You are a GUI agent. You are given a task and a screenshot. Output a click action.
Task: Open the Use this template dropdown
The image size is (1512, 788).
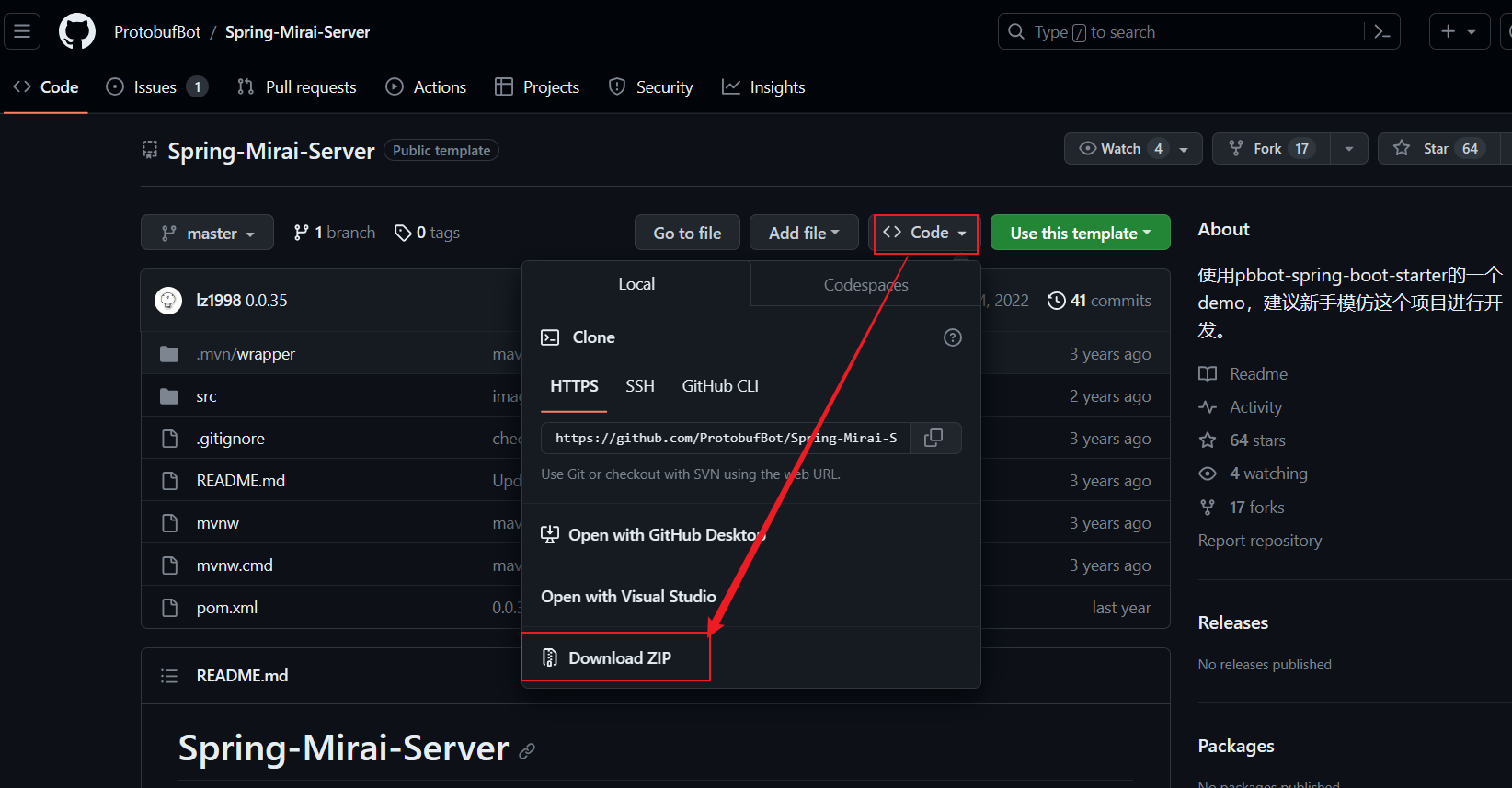click(x=1081, y=233)
